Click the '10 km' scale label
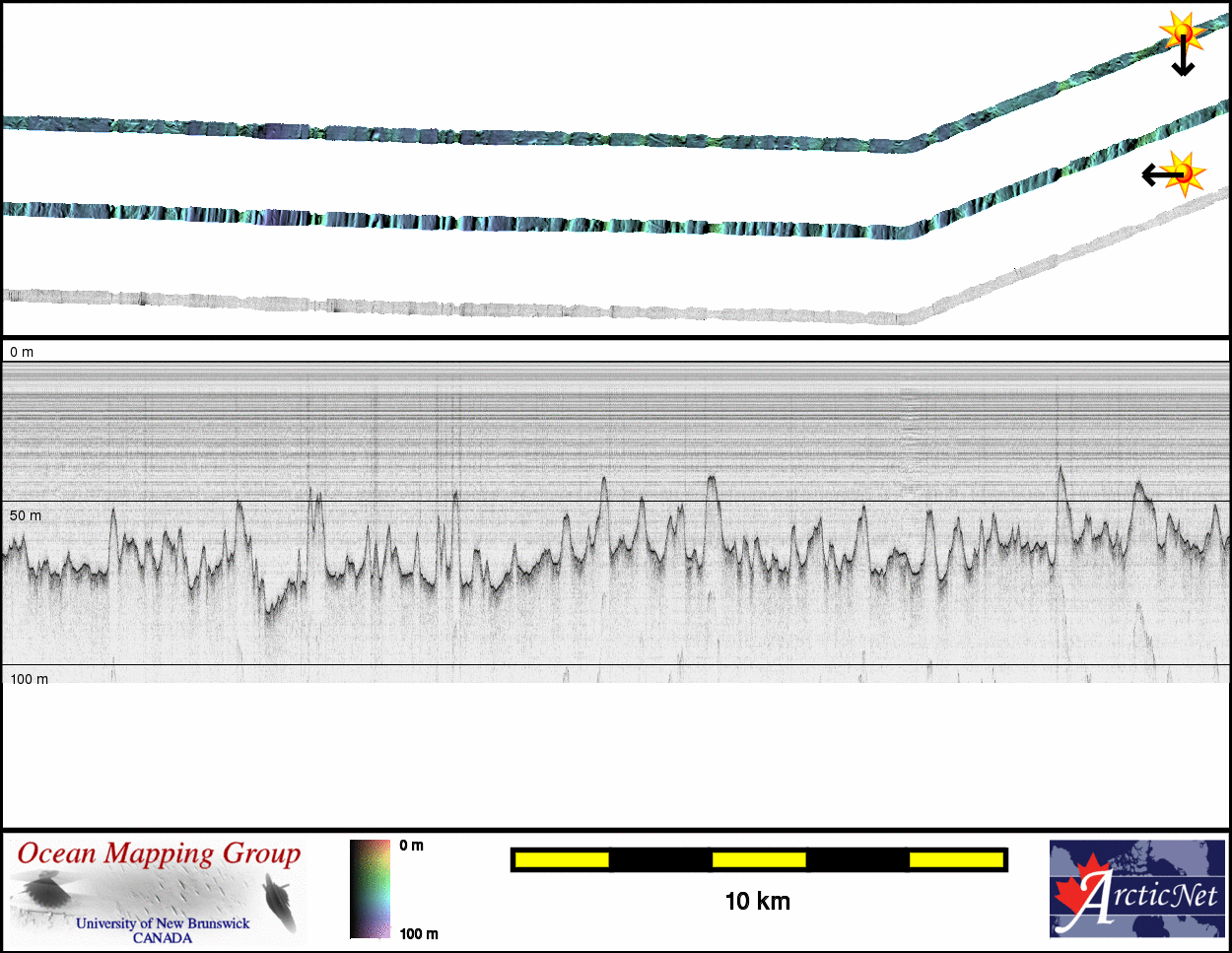Image resolution: width=1232 pixels, height=953 pixels. point(757,901)
